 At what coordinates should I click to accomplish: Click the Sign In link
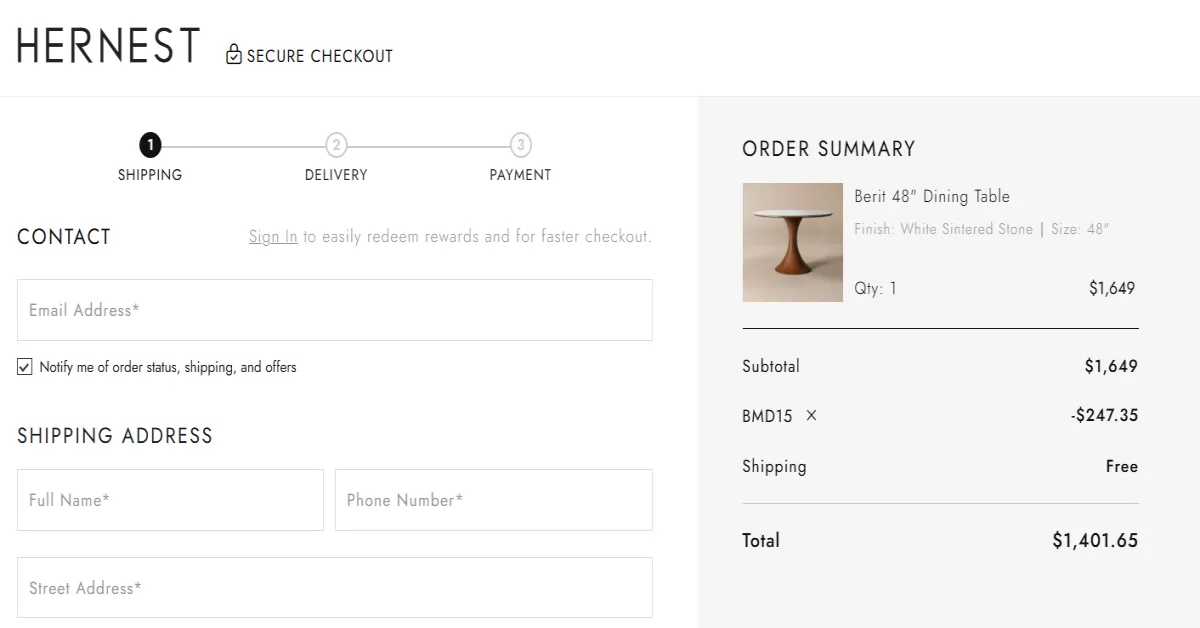click(x=272, y=236)
